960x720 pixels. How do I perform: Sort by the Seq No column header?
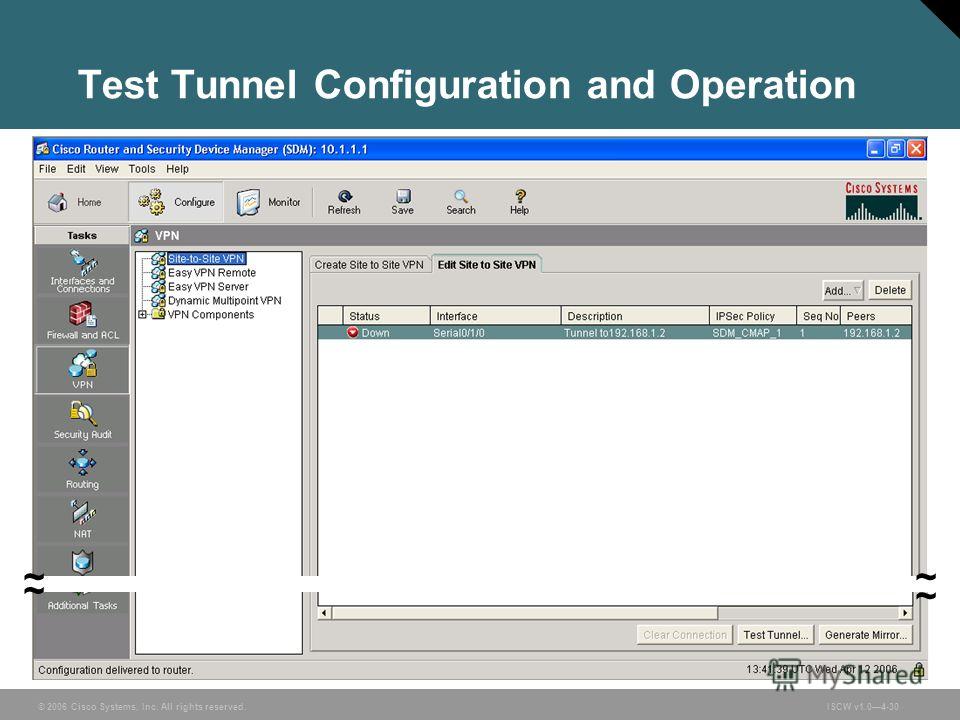tap(819, 316)
